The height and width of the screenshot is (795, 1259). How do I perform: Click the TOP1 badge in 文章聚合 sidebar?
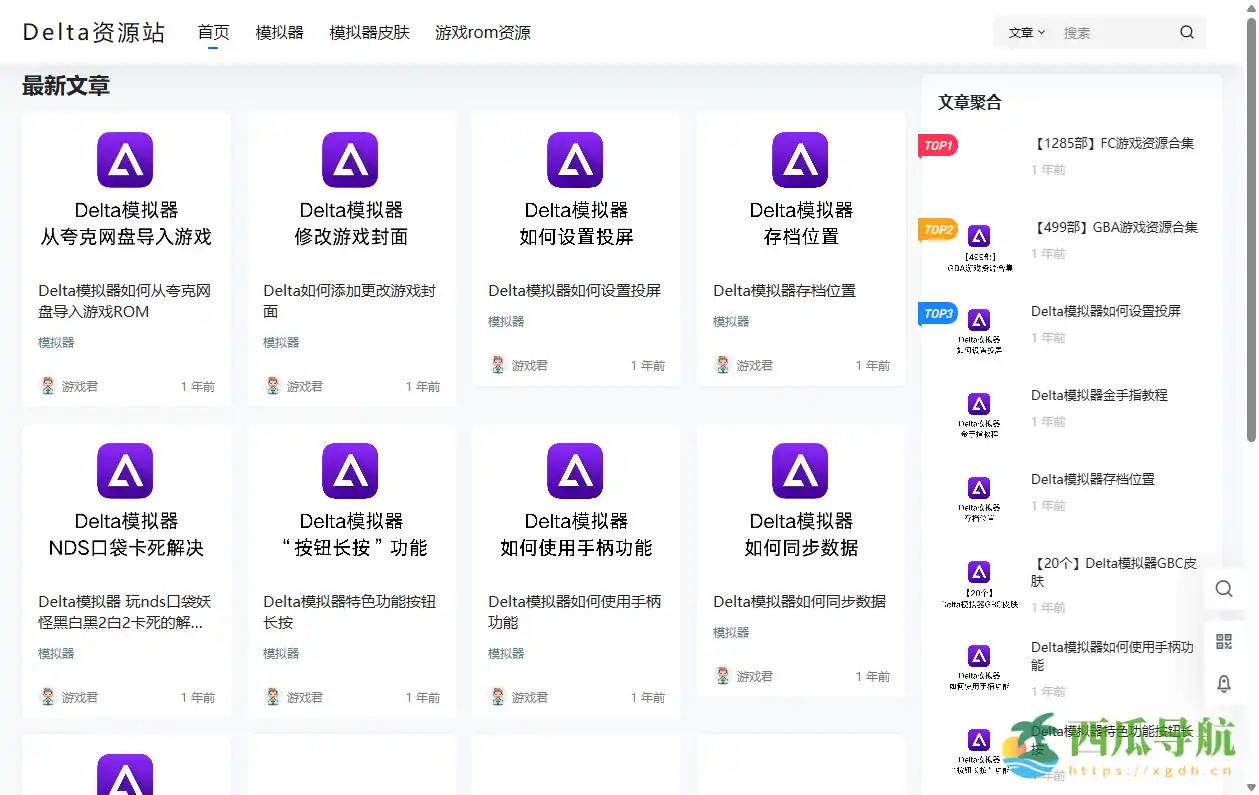(938, 145)
